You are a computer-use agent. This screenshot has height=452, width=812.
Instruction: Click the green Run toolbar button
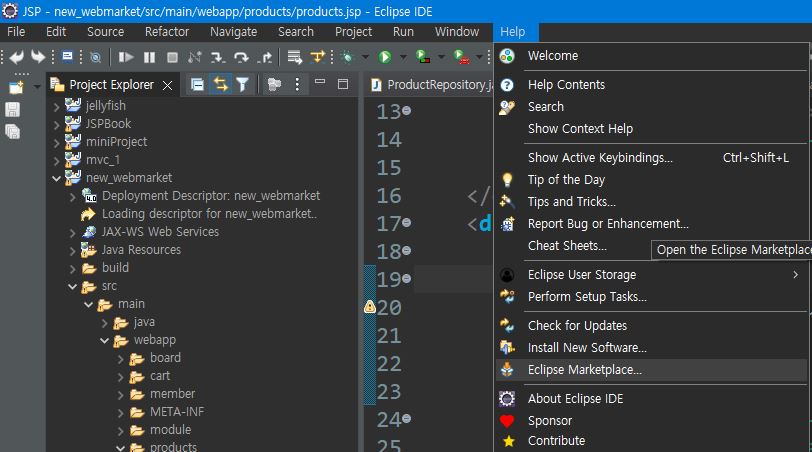[x=385, y=57]
